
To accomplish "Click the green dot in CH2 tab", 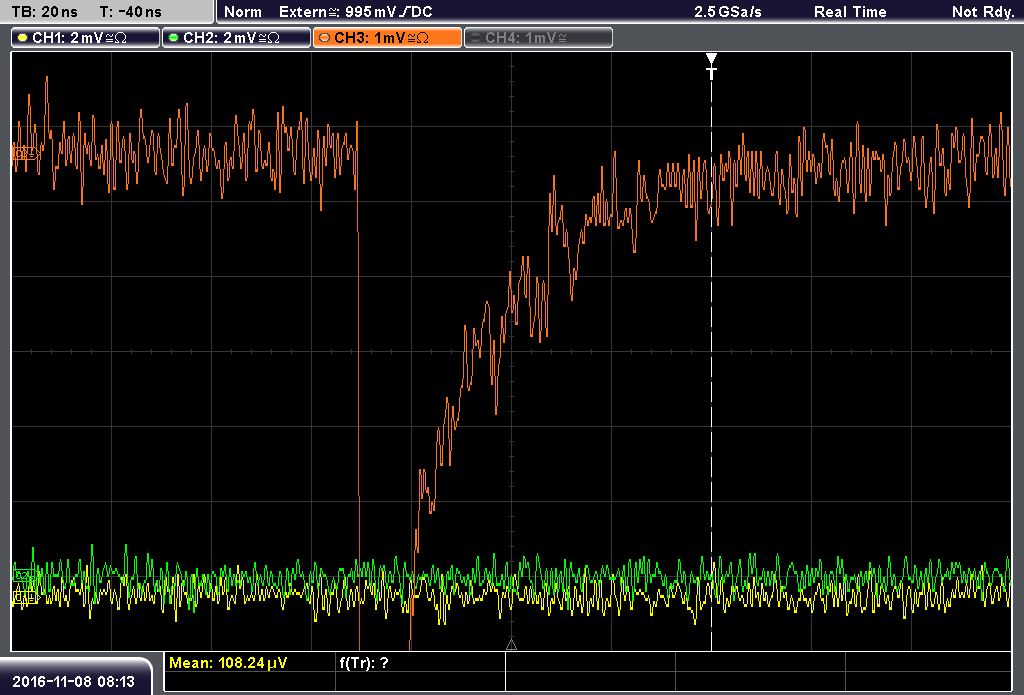I will 174,38.
